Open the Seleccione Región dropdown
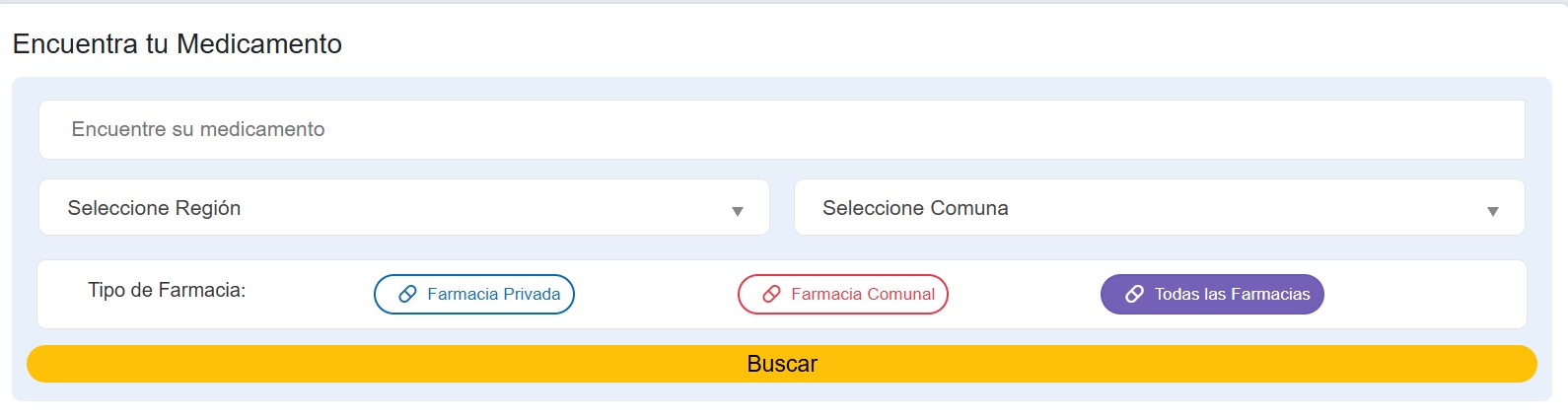This screenshot has width=1568, height=420. pyautogui.click(x=403, y=208)
